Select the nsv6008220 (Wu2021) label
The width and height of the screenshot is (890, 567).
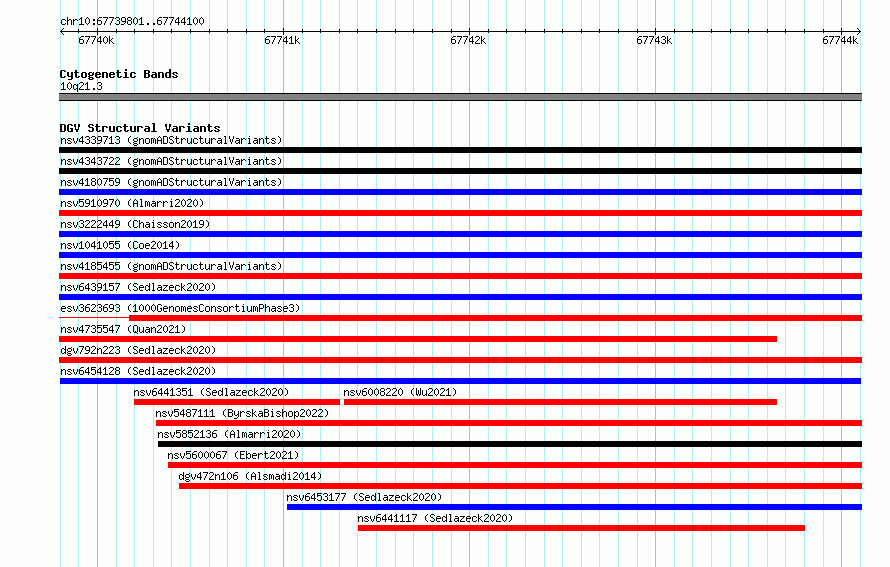tap(400, 392)
